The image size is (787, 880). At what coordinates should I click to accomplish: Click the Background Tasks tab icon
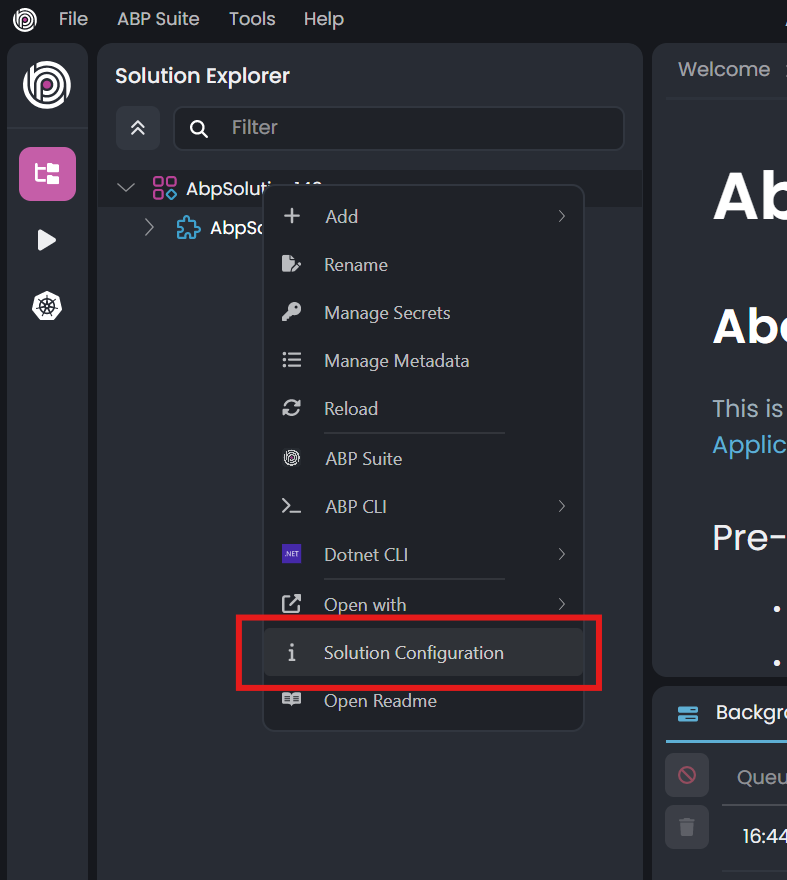click(688, 713)
